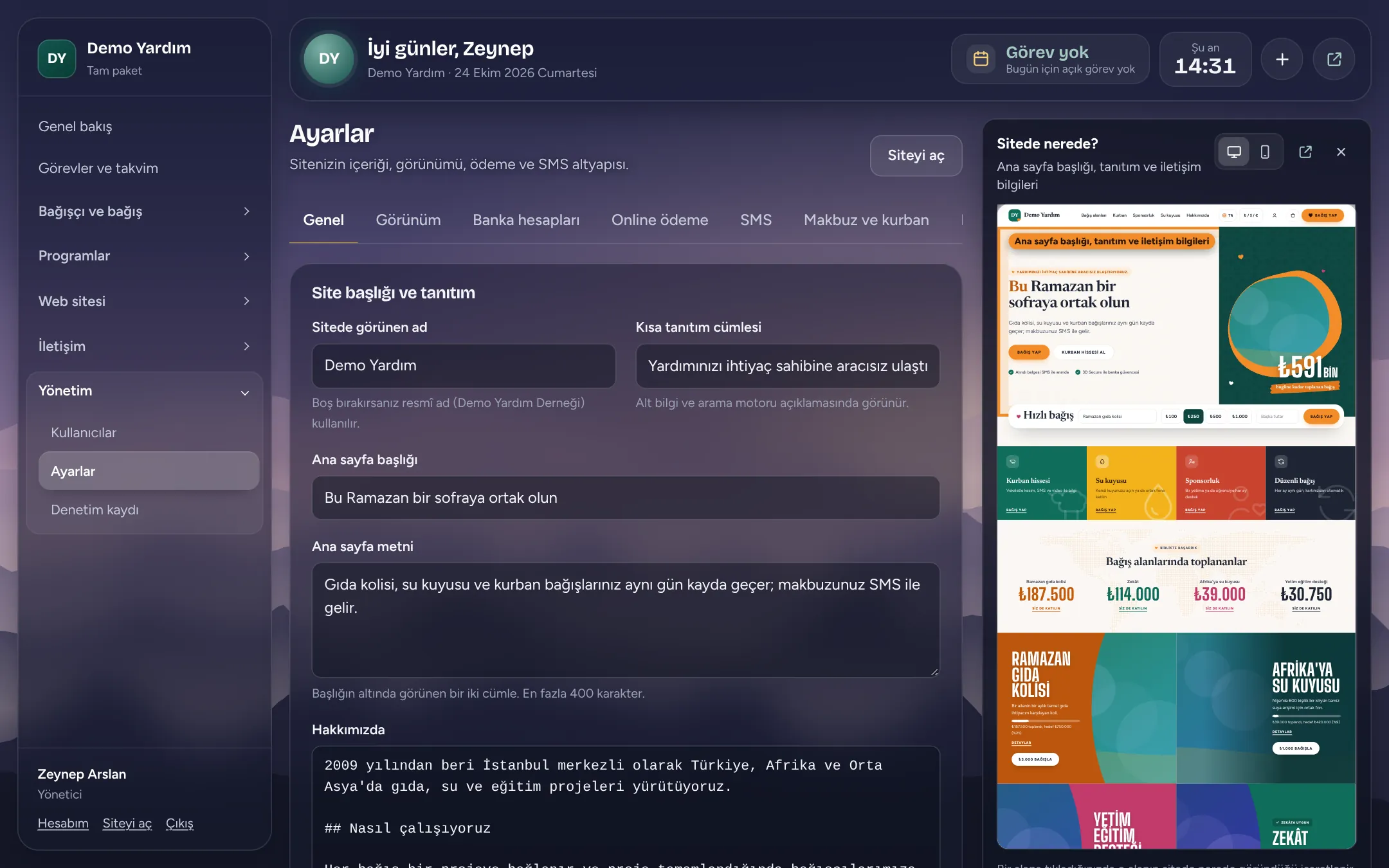
Task: Focus Kısa tanıtım cümlesi field
Action: [x=787, y=366]
